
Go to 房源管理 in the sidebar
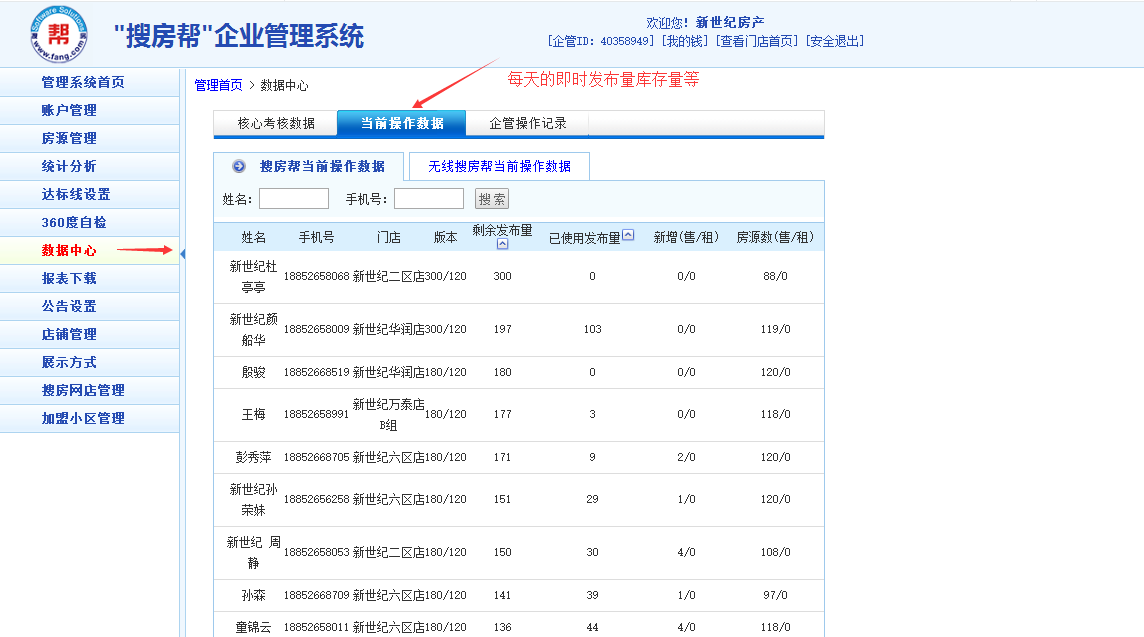pos(69,139)
